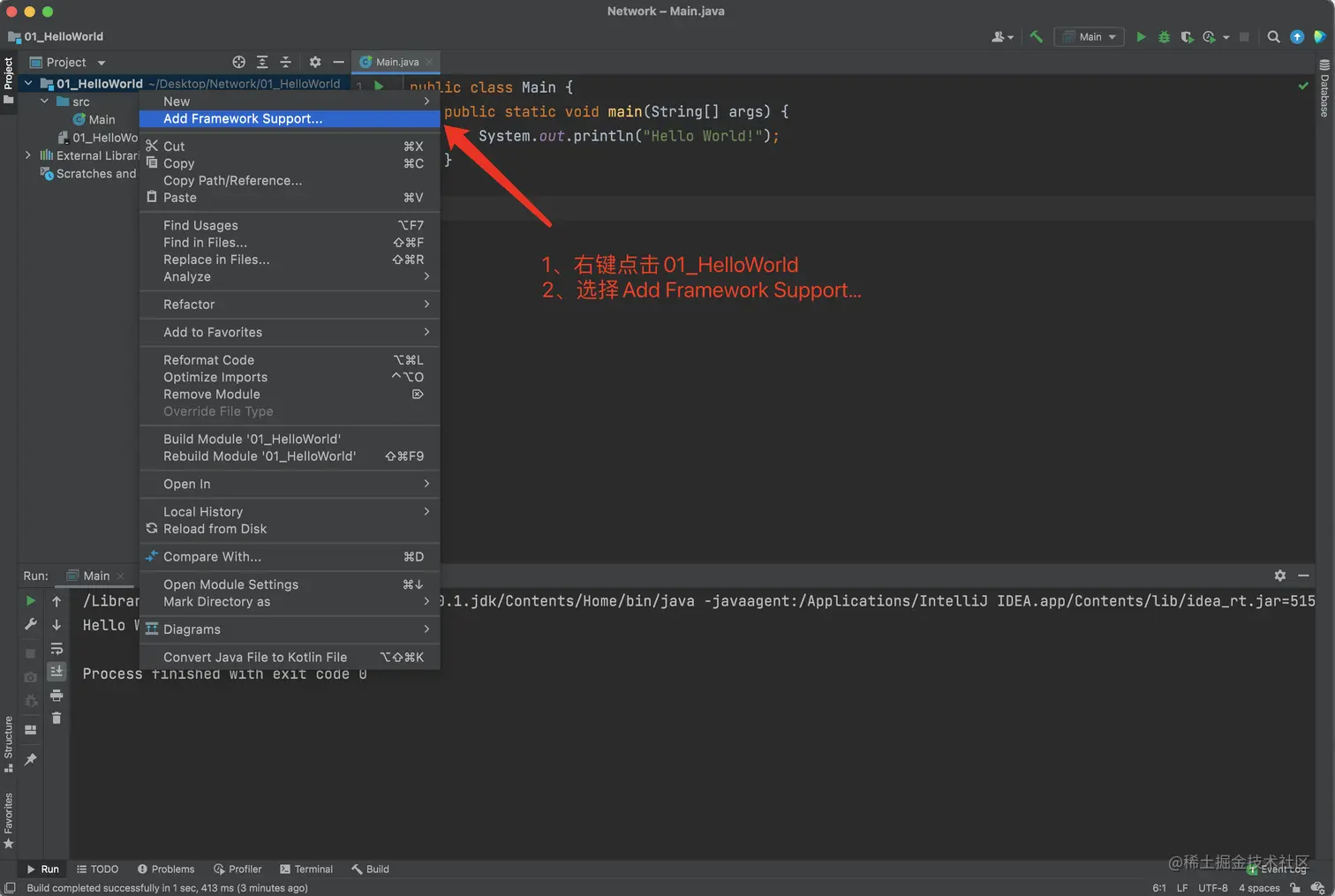Screen dimensions: 1335x896
Task: Open the Problems tool window button
Action: (166, 870)
